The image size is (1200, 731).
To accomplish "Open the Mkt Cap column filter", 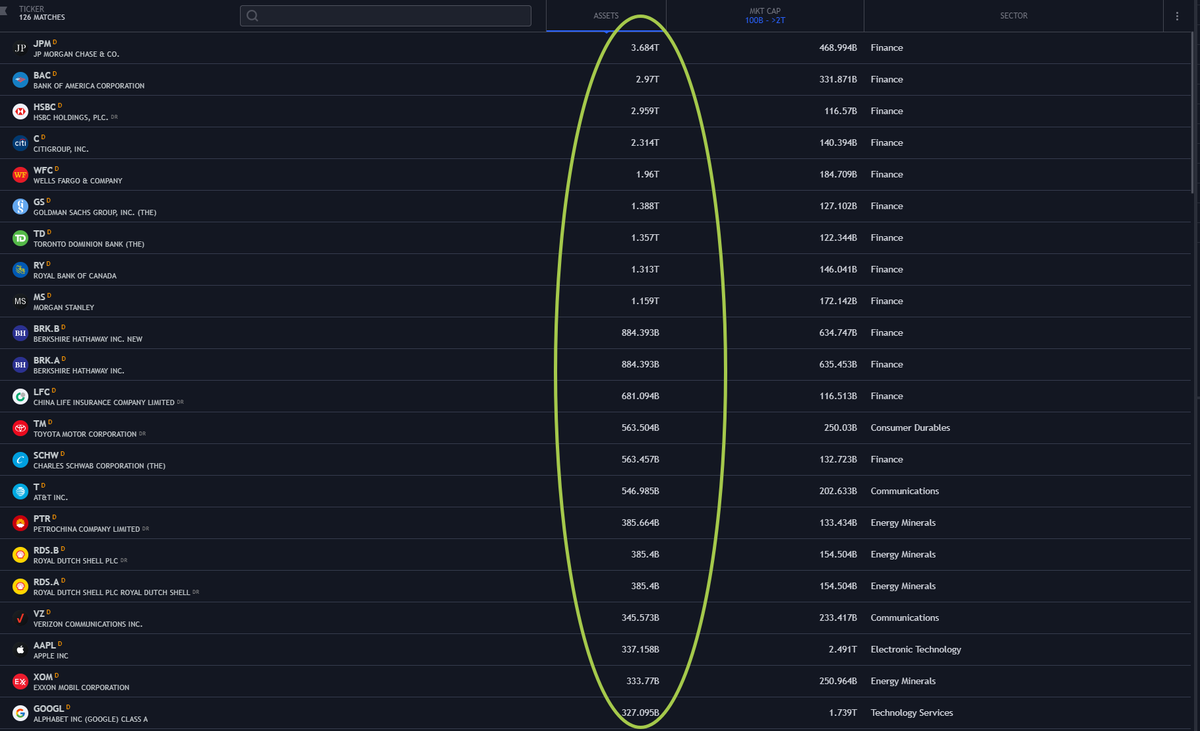I will click(x=765, y=16).
